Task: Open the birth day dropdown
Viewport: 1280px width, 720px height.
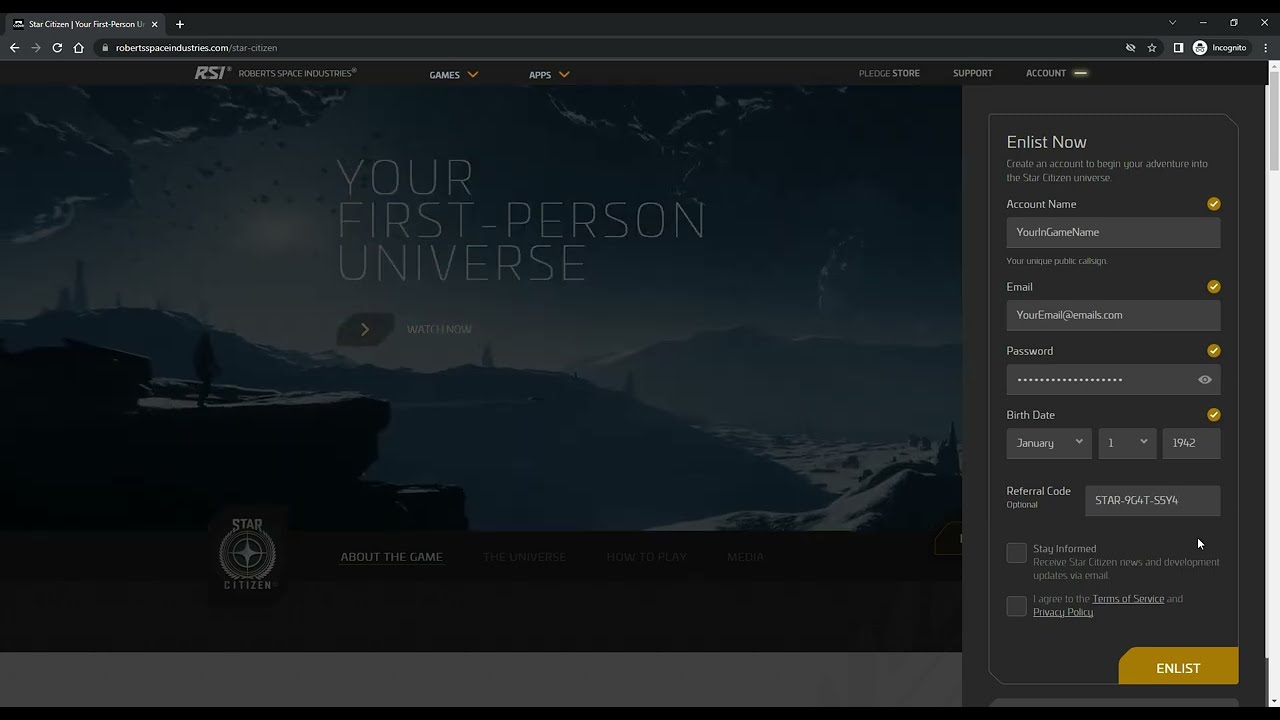Action: pyautogui.click(x=1127, y=443)
